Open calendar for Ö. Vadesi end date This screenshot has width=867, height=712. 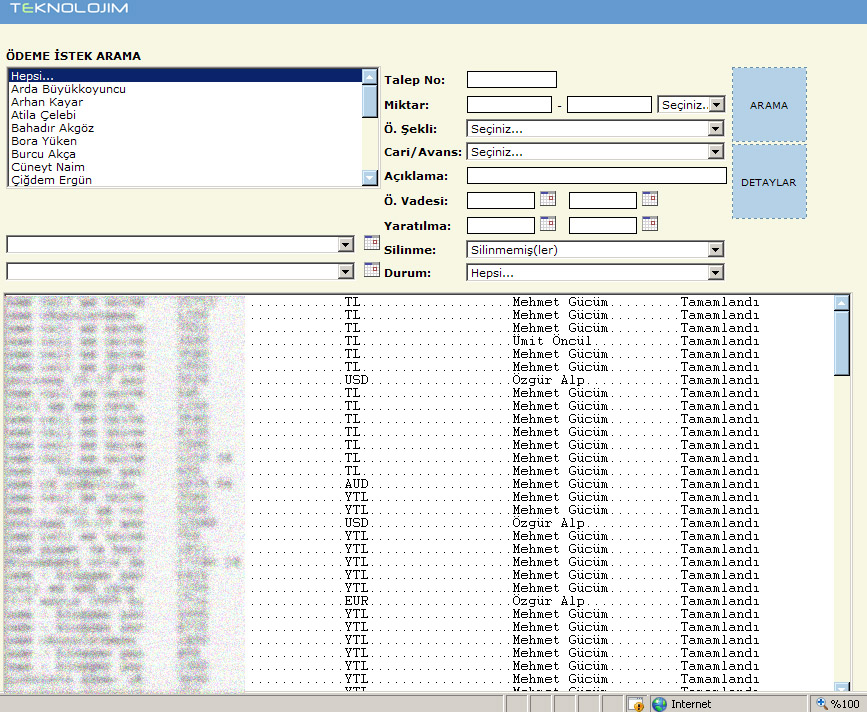(x=649, y=199)
